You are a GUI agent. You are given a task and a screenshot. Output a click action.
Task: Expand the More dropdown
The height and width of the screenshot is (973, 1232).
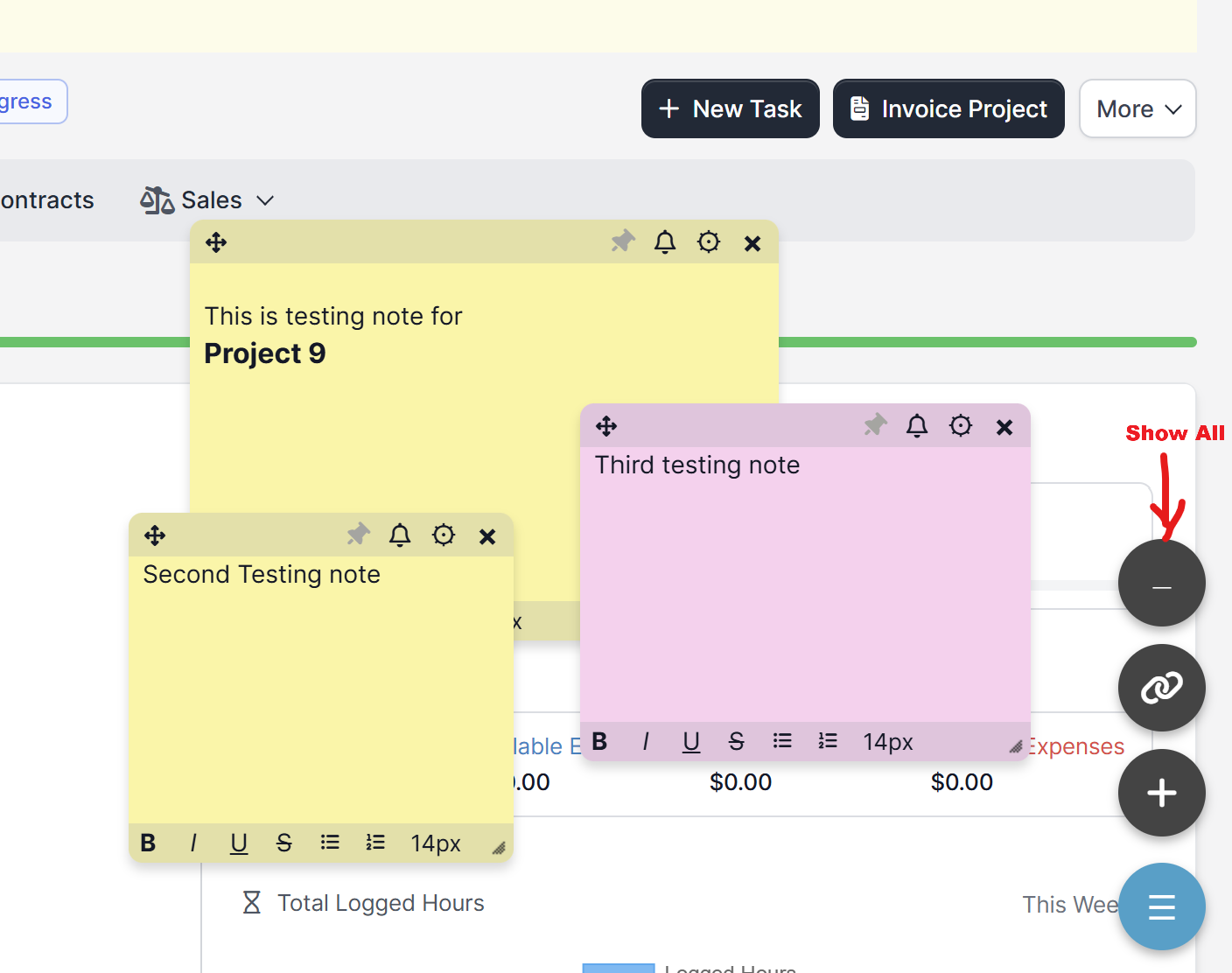pyautogui.click(x=1137, y=108)
